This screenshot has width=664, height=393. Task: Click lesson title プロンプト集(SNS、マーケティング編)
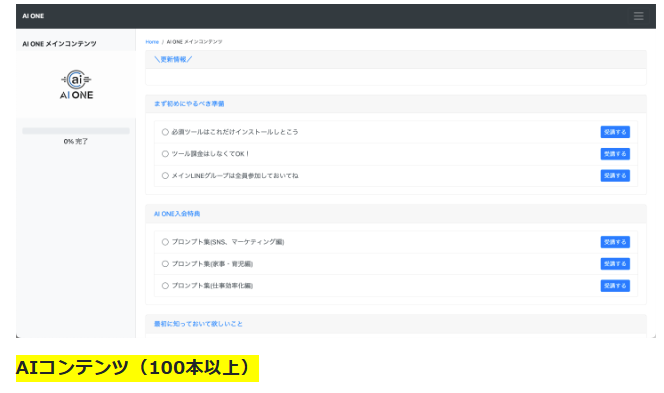point(228,242)
